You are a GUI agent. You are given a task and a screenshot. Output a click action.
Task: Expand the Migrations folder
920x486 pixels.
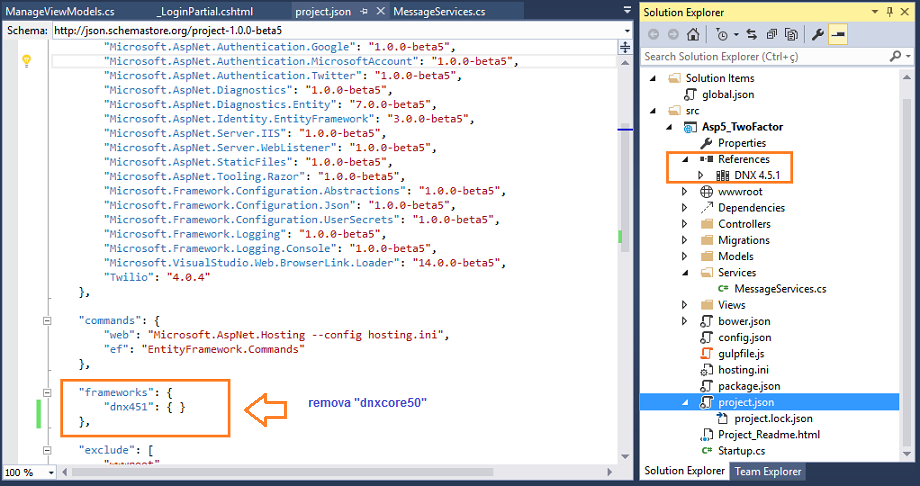684,240
